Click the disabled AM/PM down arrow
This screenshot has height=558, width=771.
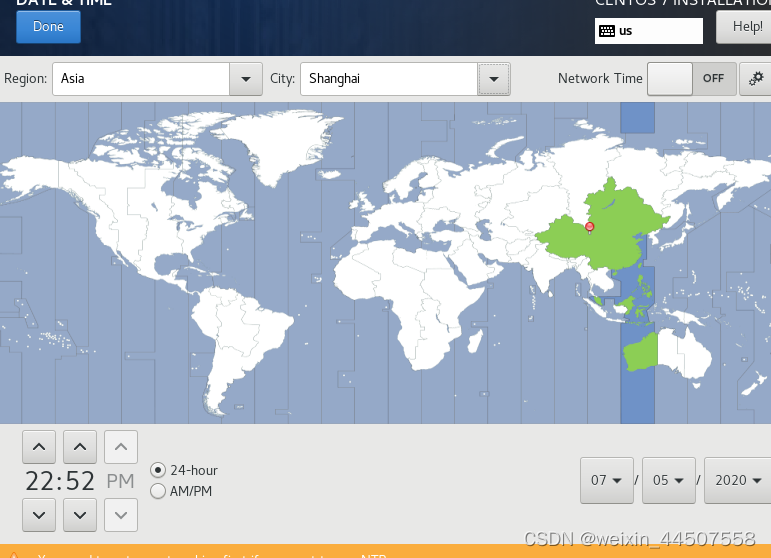121,515
